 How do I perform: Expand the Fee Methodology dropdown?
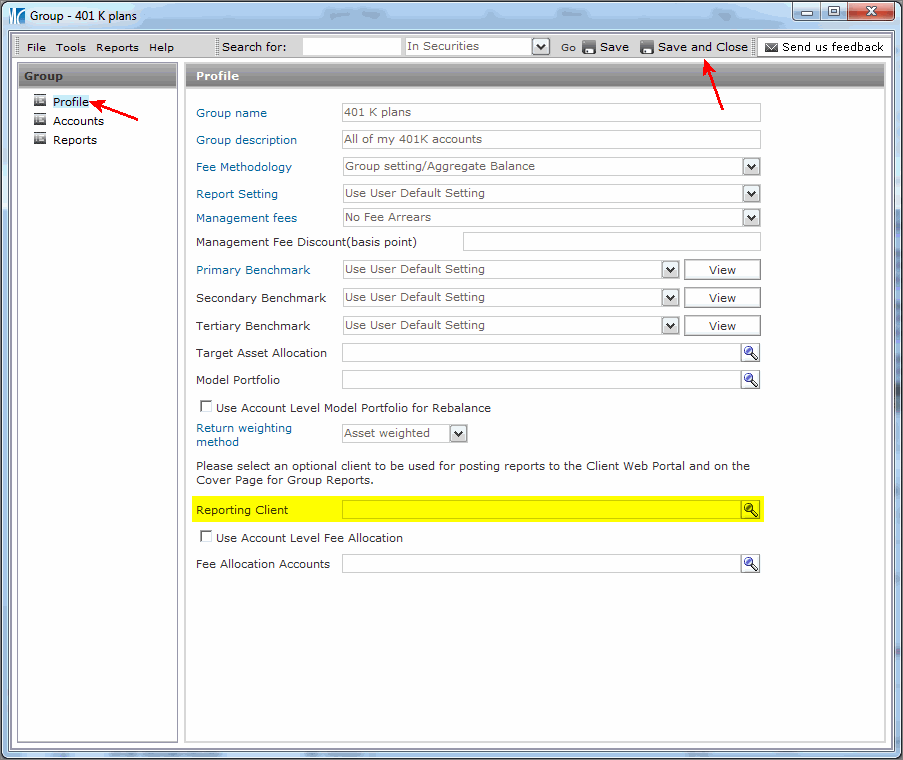point(751,167)
